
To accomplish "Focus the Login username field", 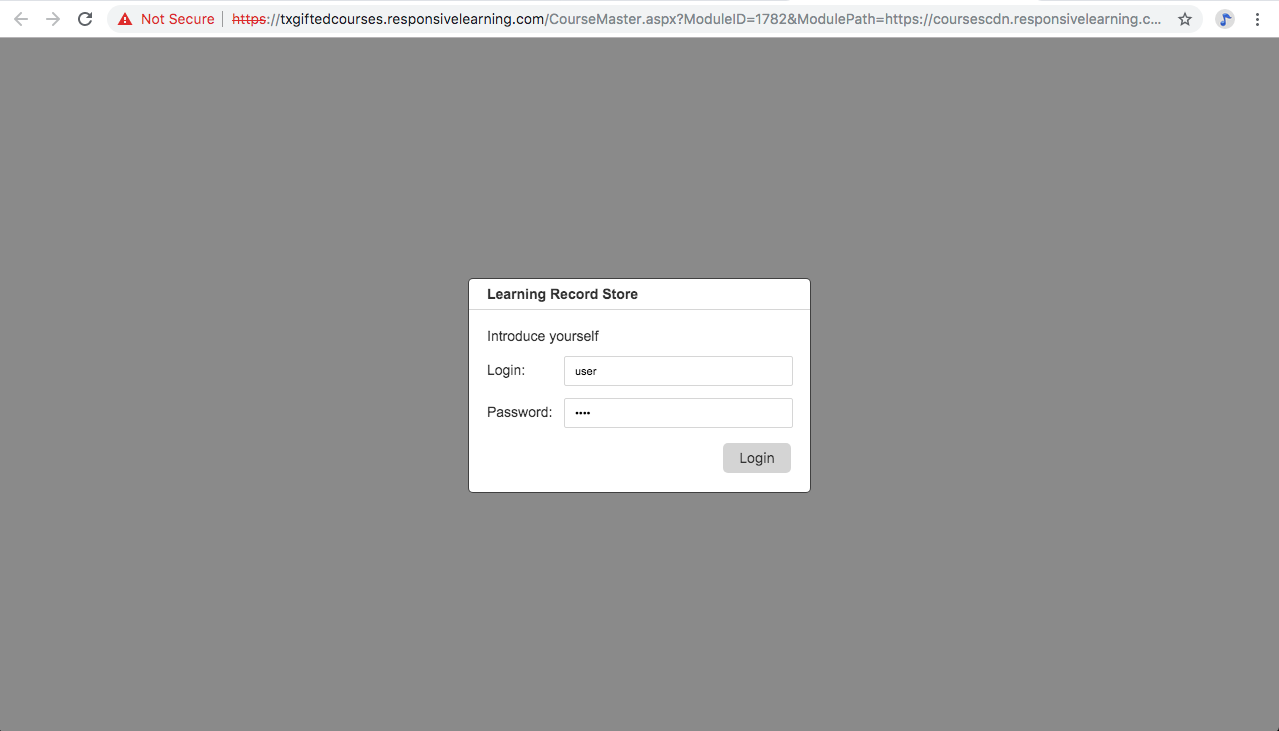I will pyautogui.click(x=678, y=371).
